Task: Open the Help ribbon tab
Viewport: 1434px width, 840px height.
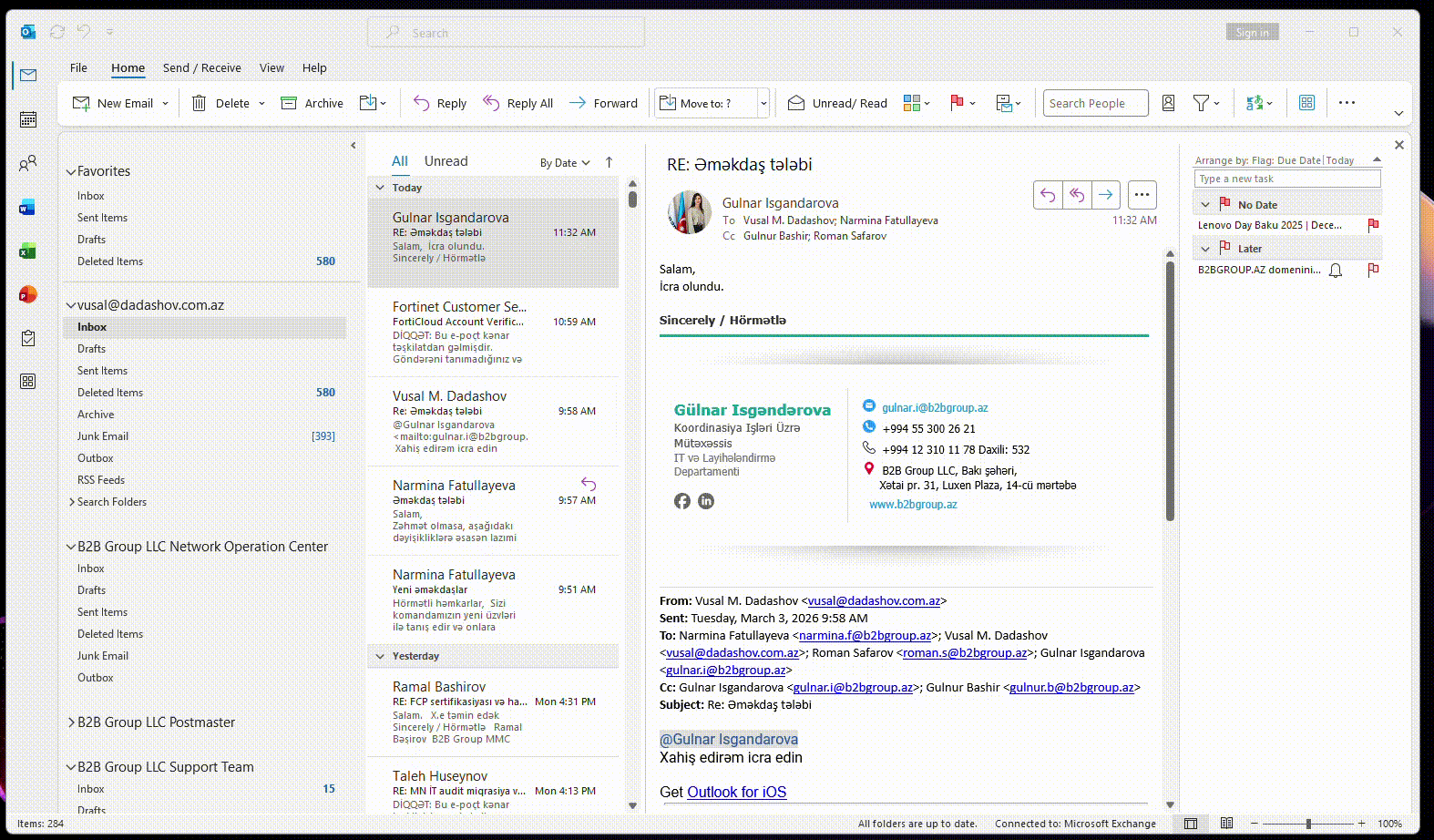Action: click(x=314, y=67)
